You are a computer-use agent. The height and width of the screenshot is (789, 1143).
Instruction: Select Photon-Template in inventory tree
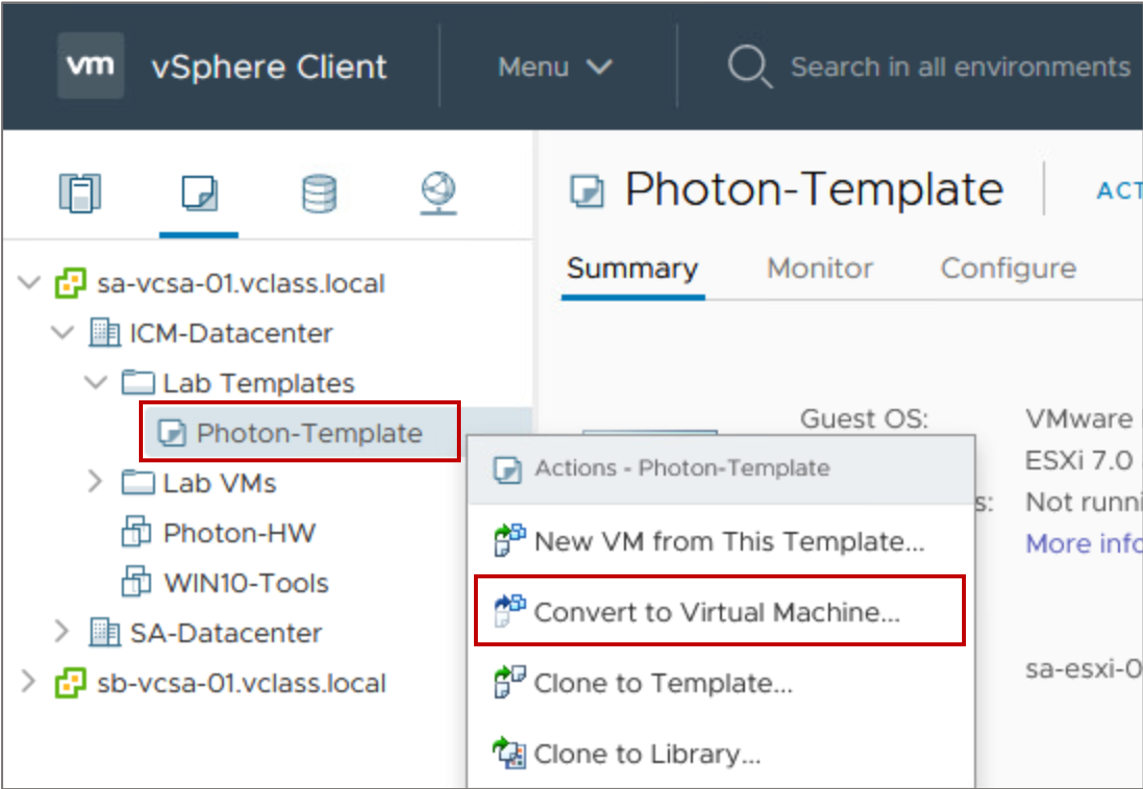point(309,433)
